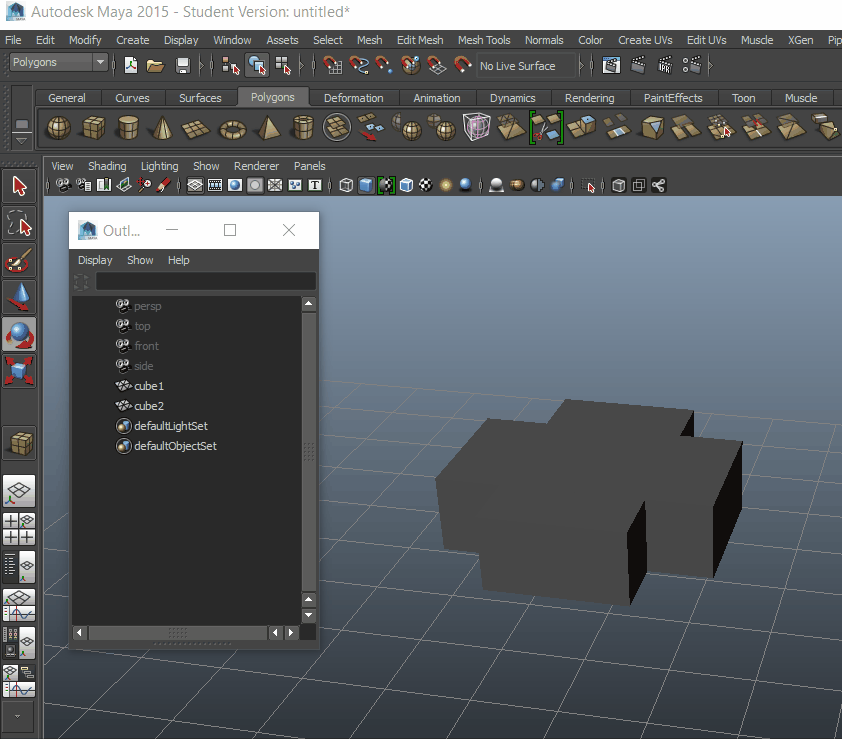Click No Live Surface field
This screenshot has width=842, height=739.
(525, 66)
